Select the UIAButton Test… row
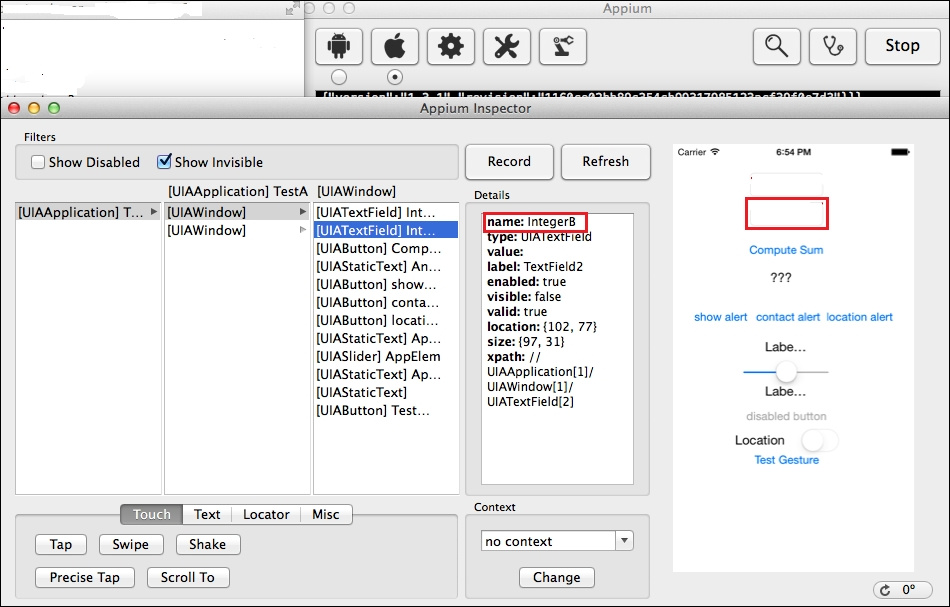The width and height of the screenshot is (950, 607). tap(386, 410)
